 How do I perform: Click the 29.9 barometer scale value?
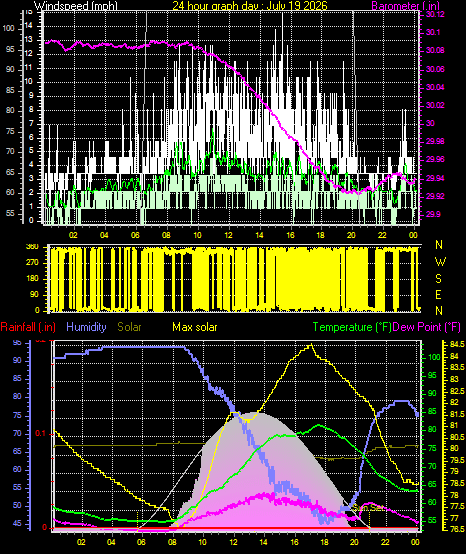pos(433,214)
